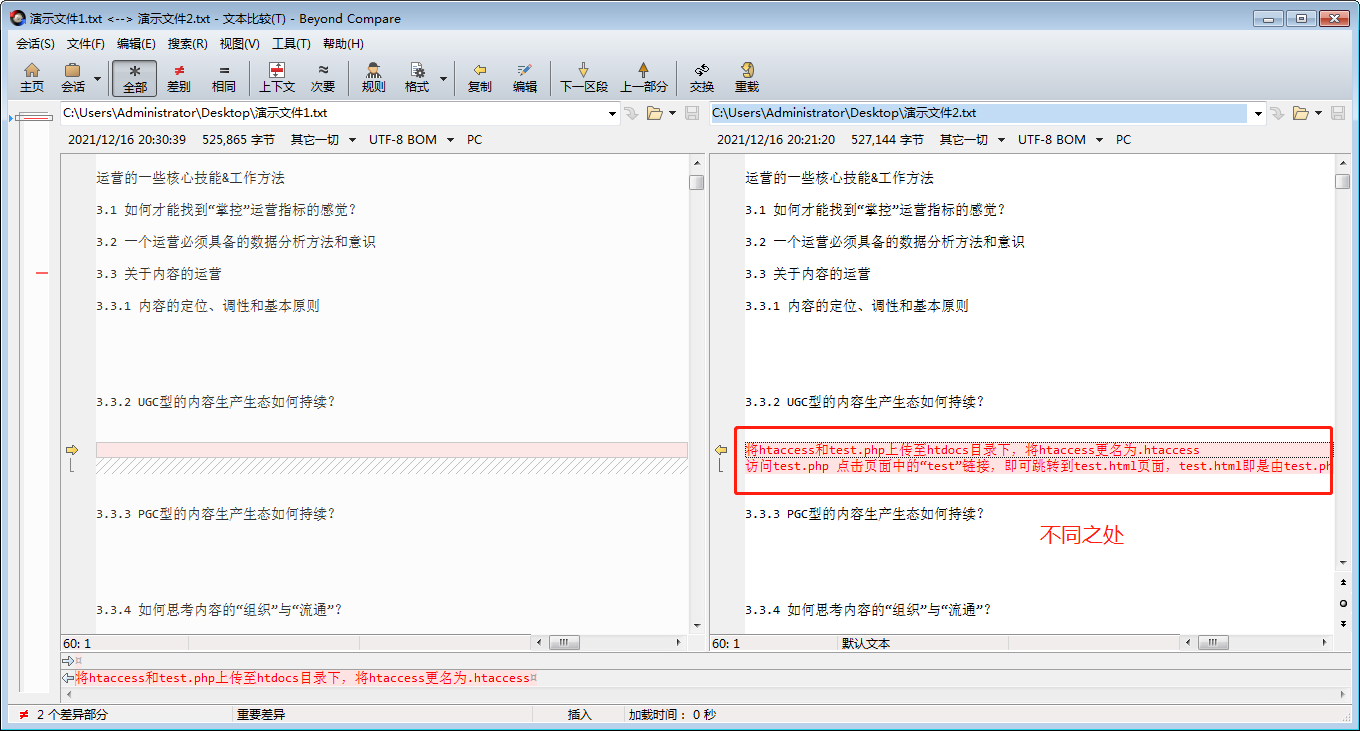Click left line '3.3 关于内容的运营'
The image size is (1360, 731).
(159, 274)
